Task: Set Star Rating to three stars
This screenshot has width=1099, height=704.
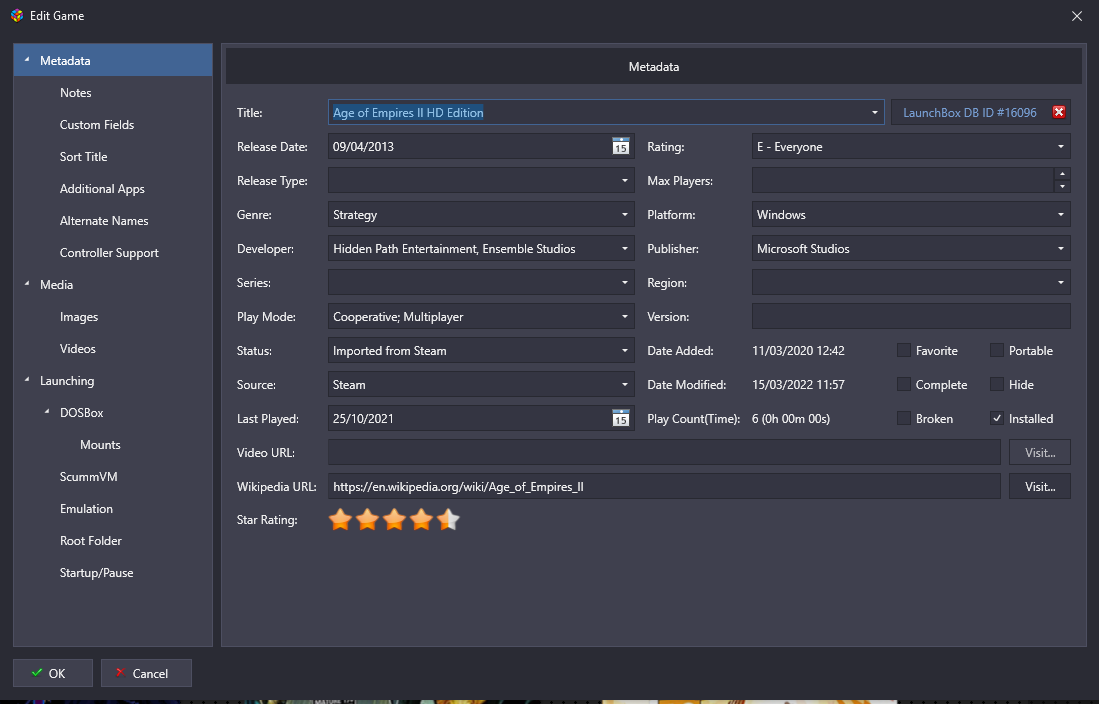Action: tap(395, 520)
